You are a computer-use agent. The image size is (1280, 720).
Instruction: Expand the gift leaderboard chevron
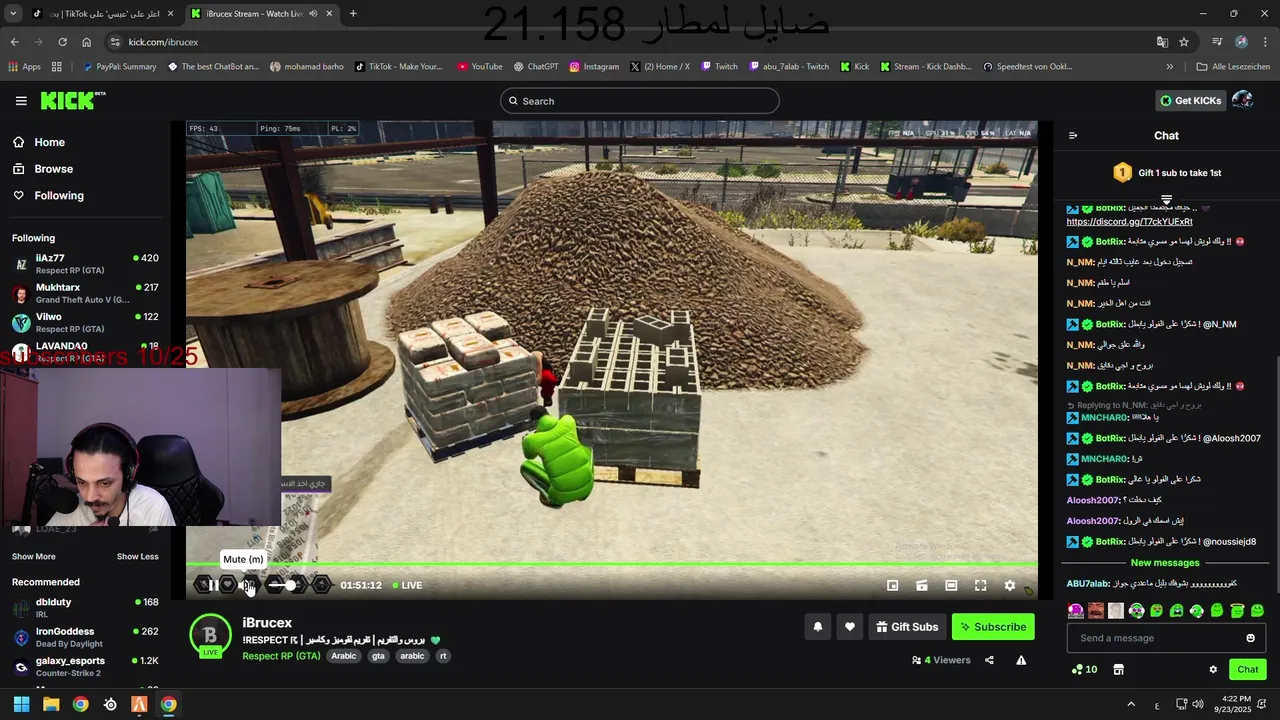1166,199
